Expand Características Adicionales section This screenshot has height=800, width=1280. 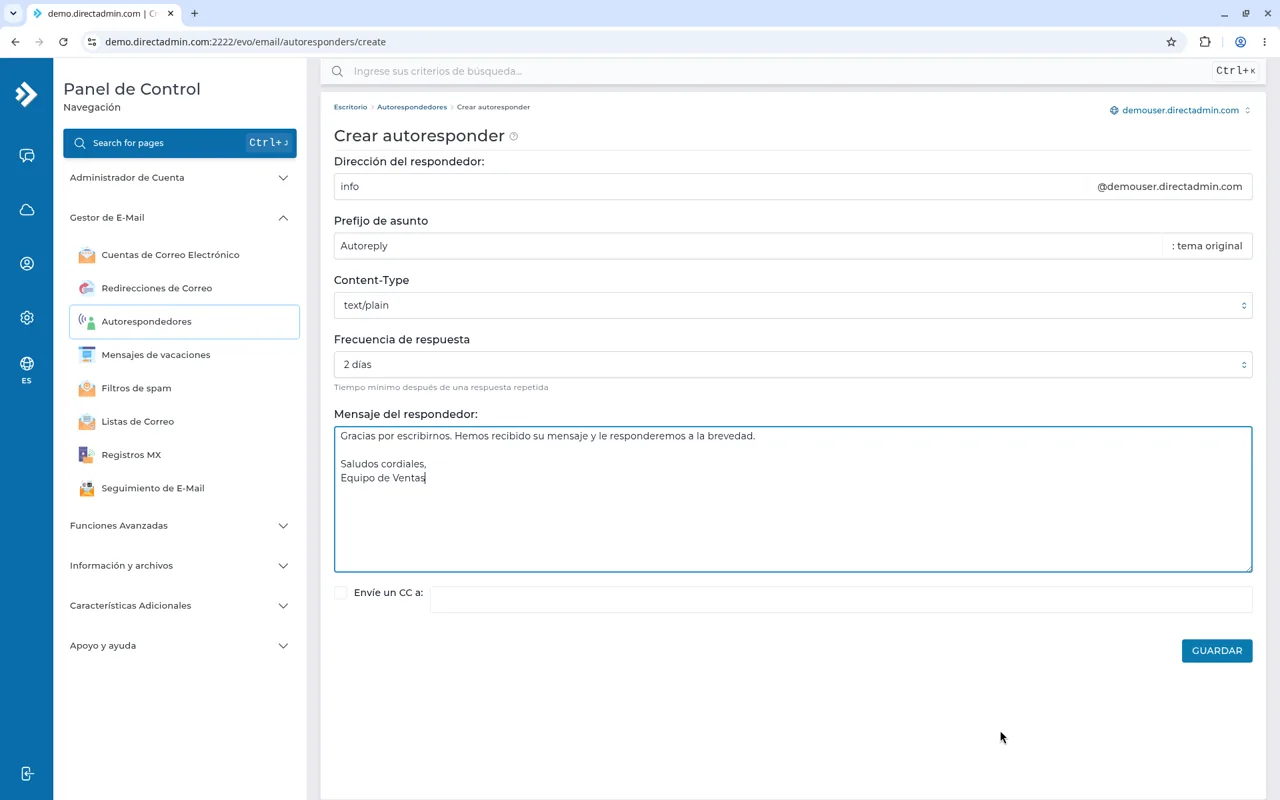[x=180, y=606]
